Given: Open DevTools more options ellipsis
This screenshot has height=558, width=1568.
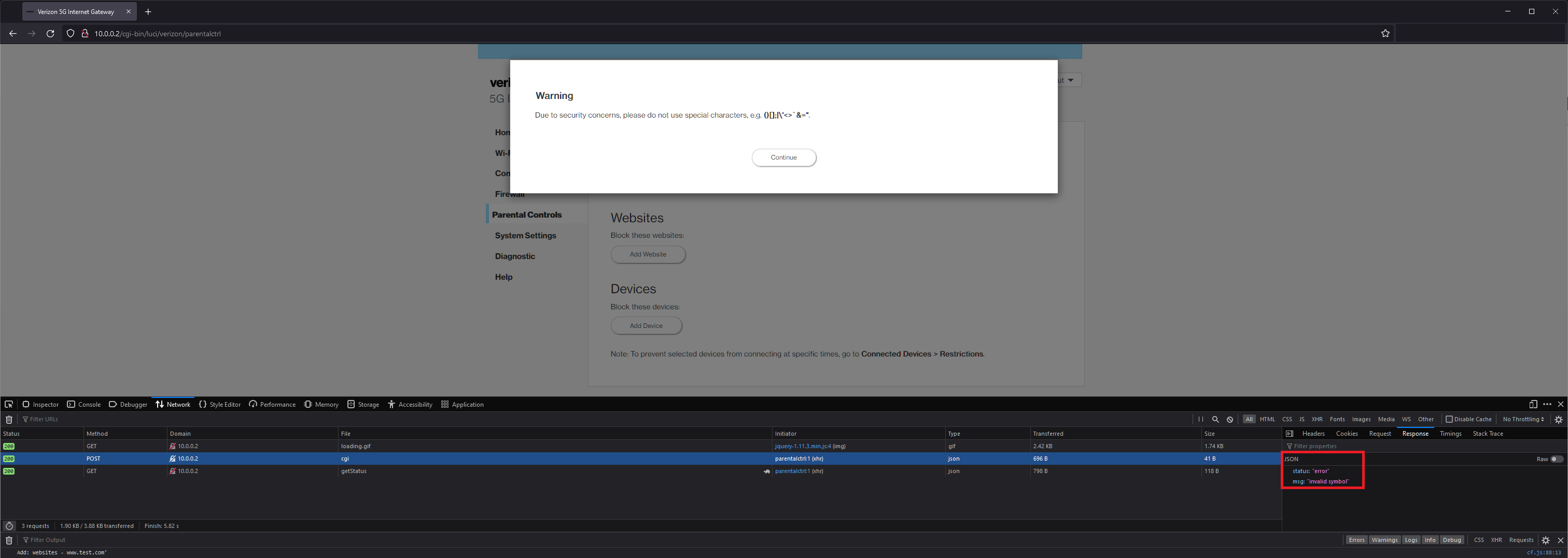Looking at the screenshot, I should tap(1547, 404).
